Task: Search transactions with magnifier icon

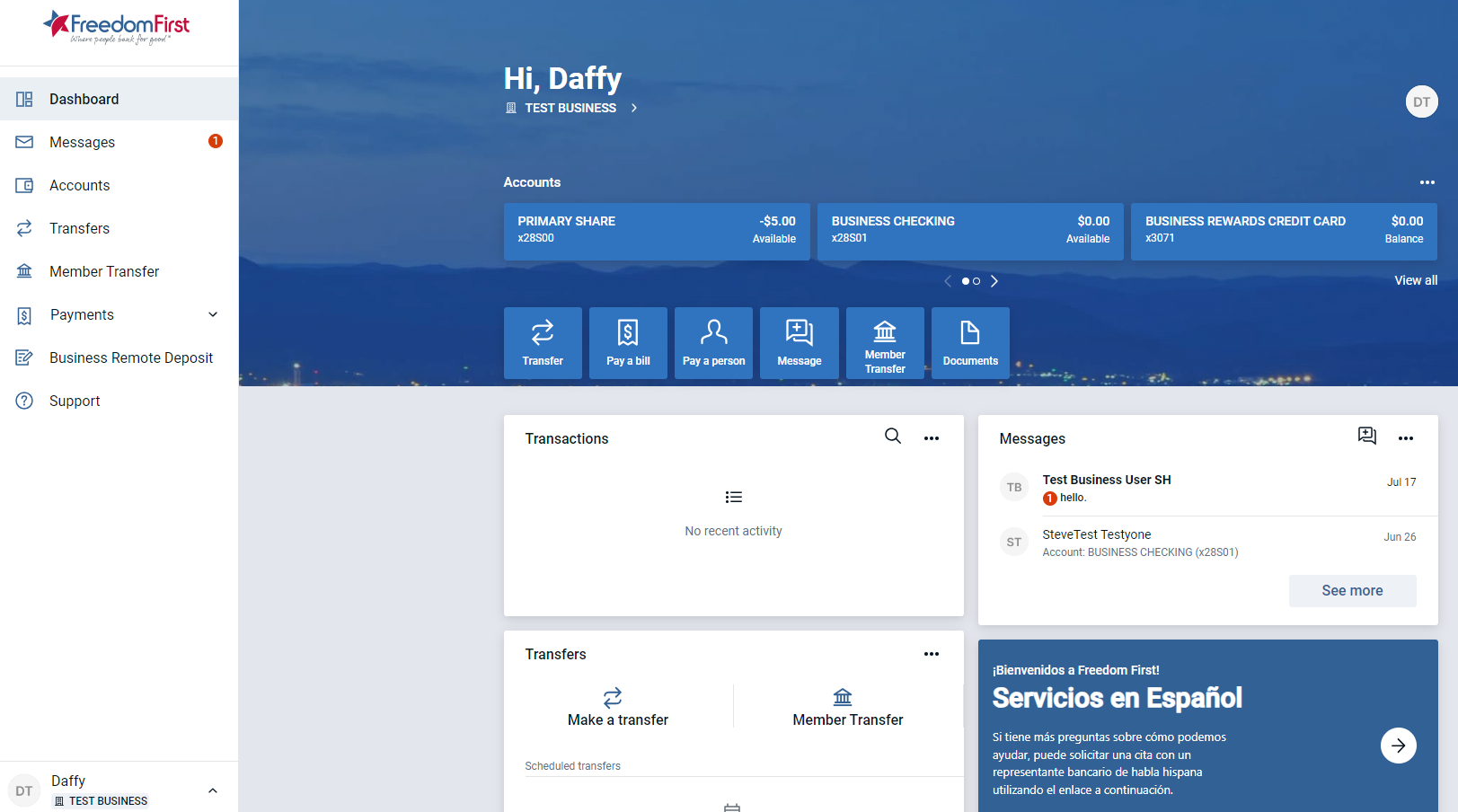Action: [x=893, y=437]
